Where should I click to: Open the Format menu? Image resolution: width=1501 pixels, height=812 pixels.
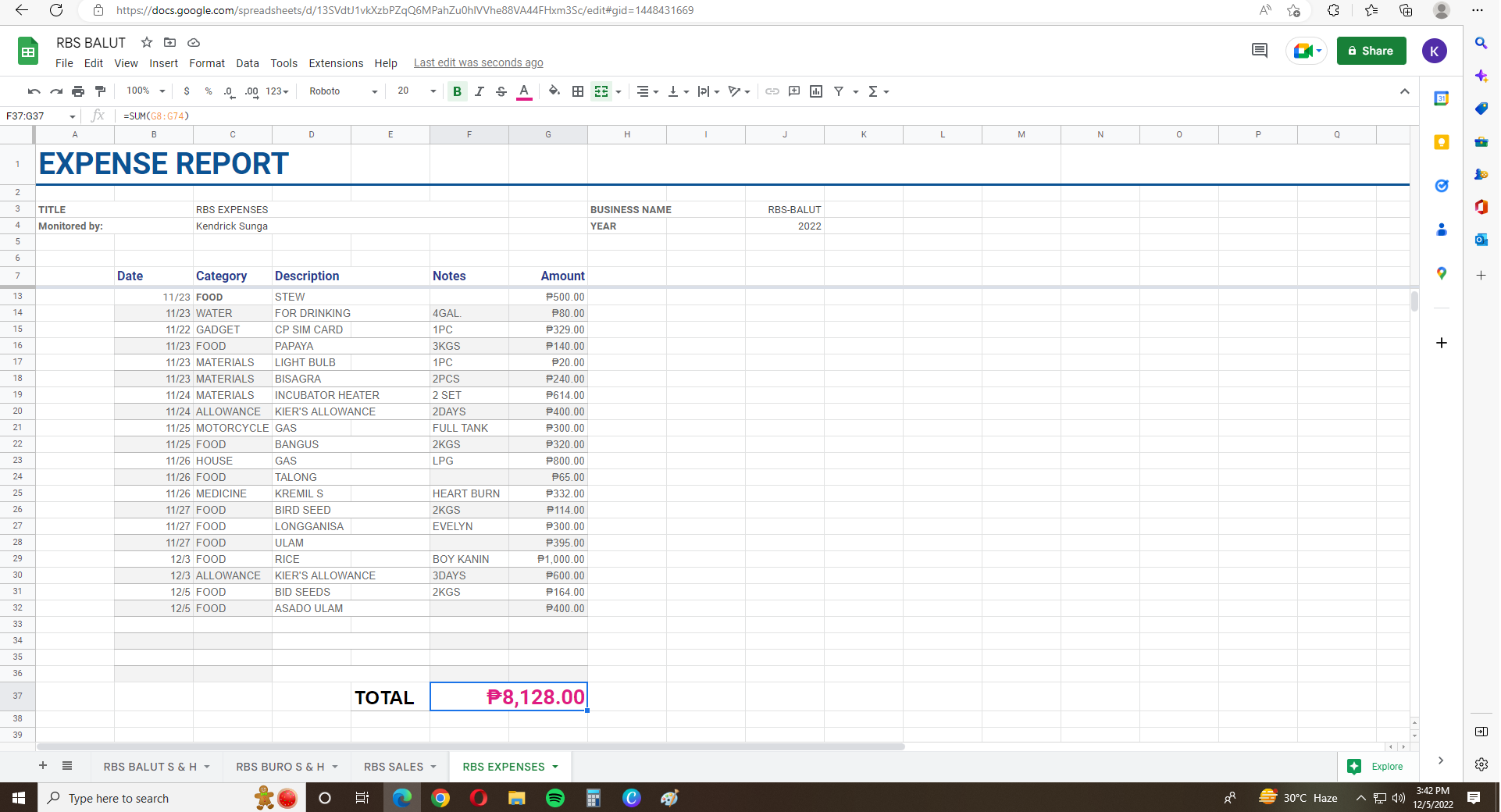[x=206, y=63]
